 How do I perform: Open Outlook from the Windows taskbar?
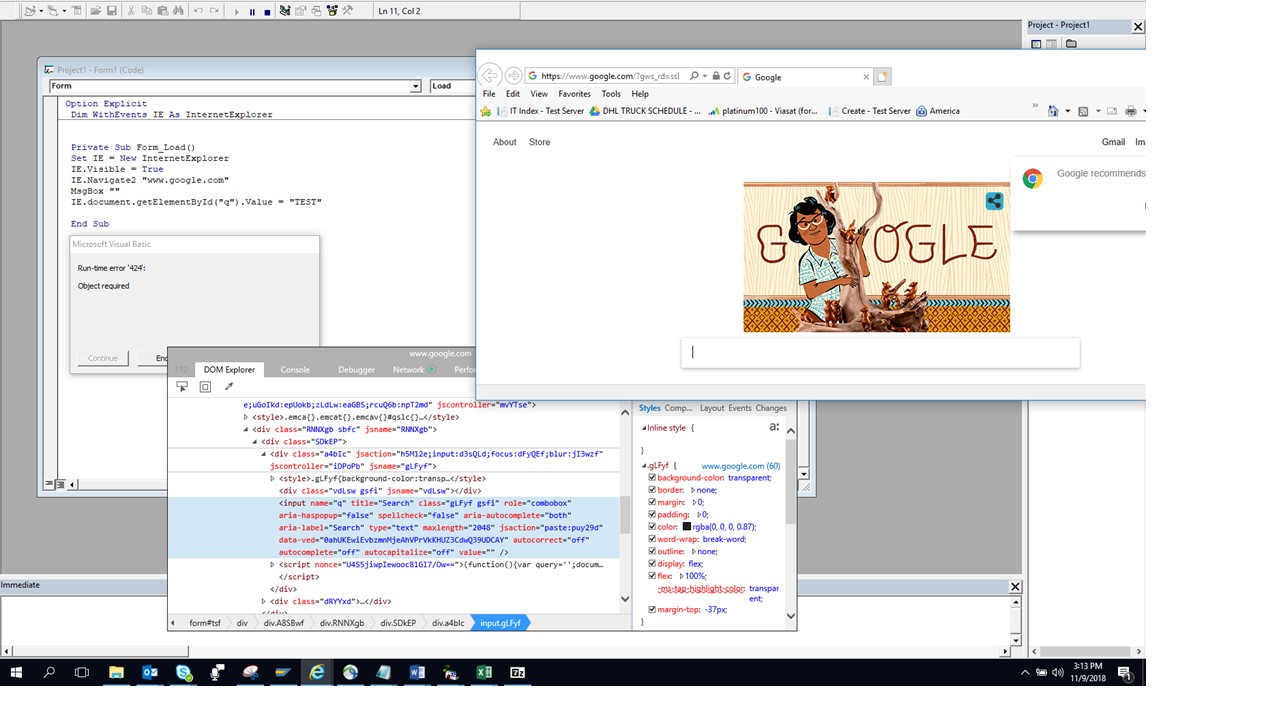(150, 673)
